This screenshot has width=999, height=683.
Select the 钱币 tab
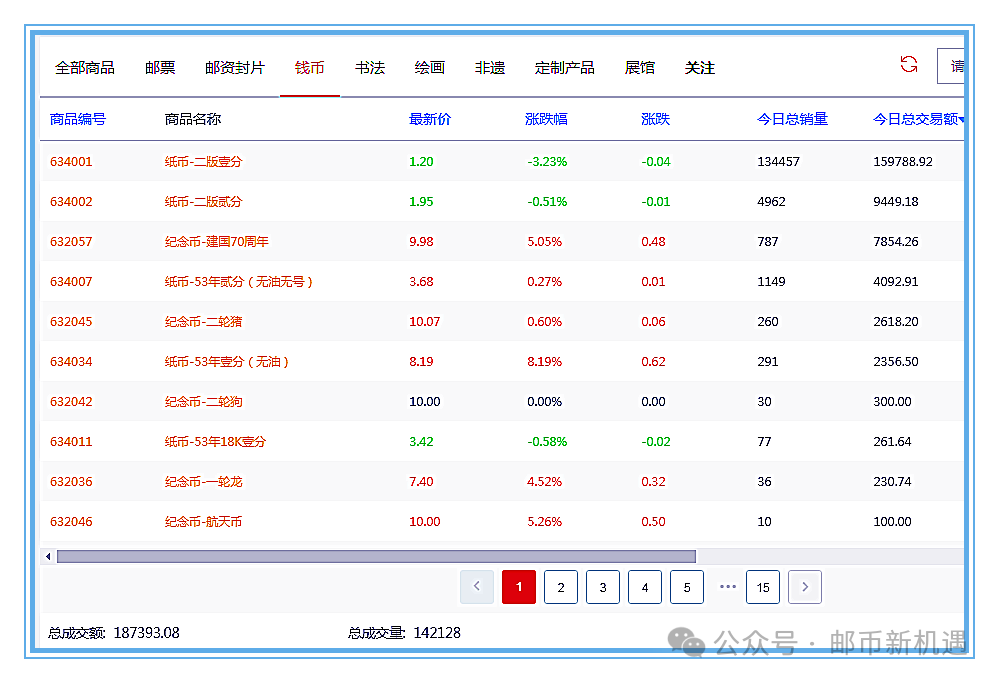click(310, 68)
